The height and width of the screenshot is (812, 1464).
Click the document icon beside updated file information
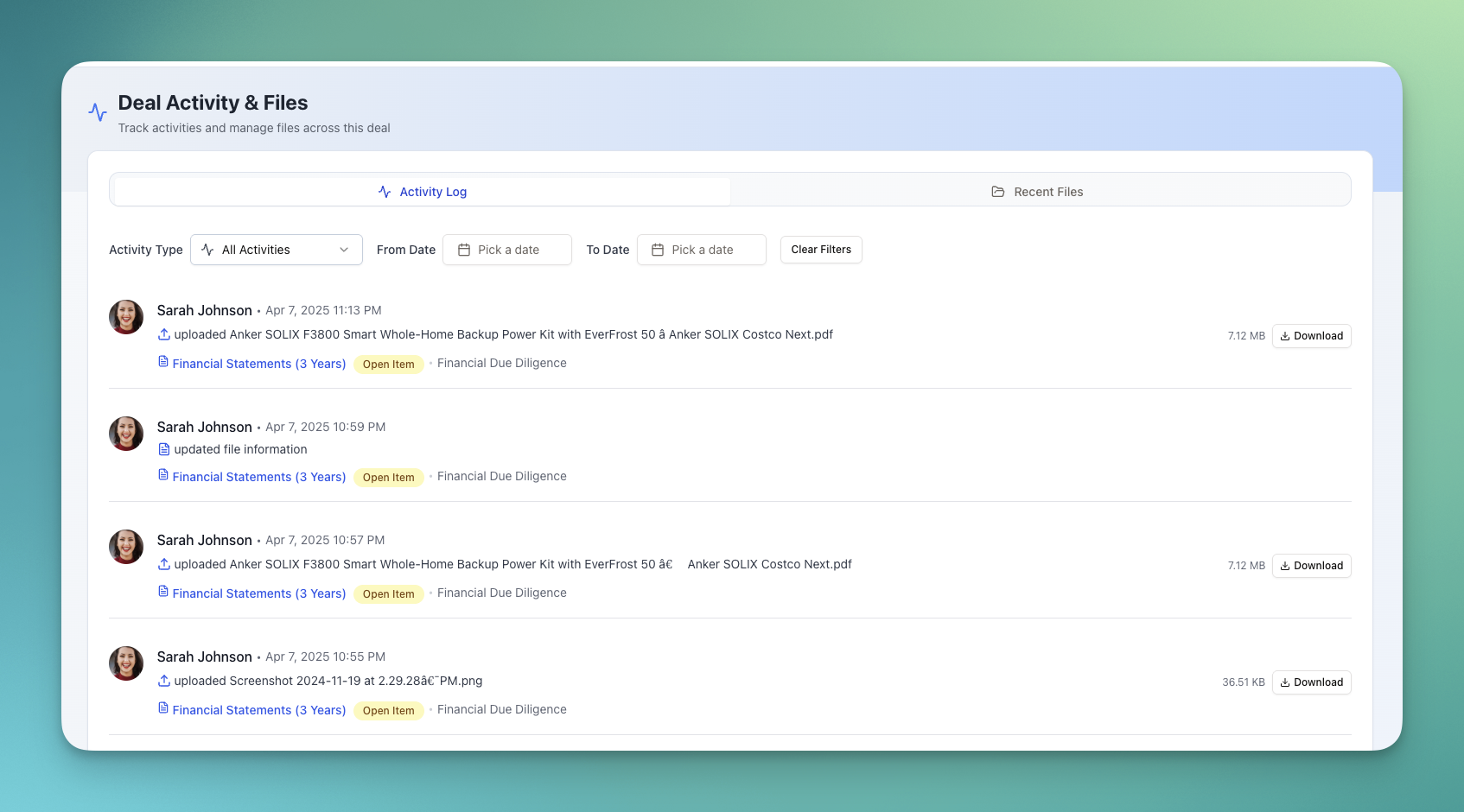click(163, 449)
